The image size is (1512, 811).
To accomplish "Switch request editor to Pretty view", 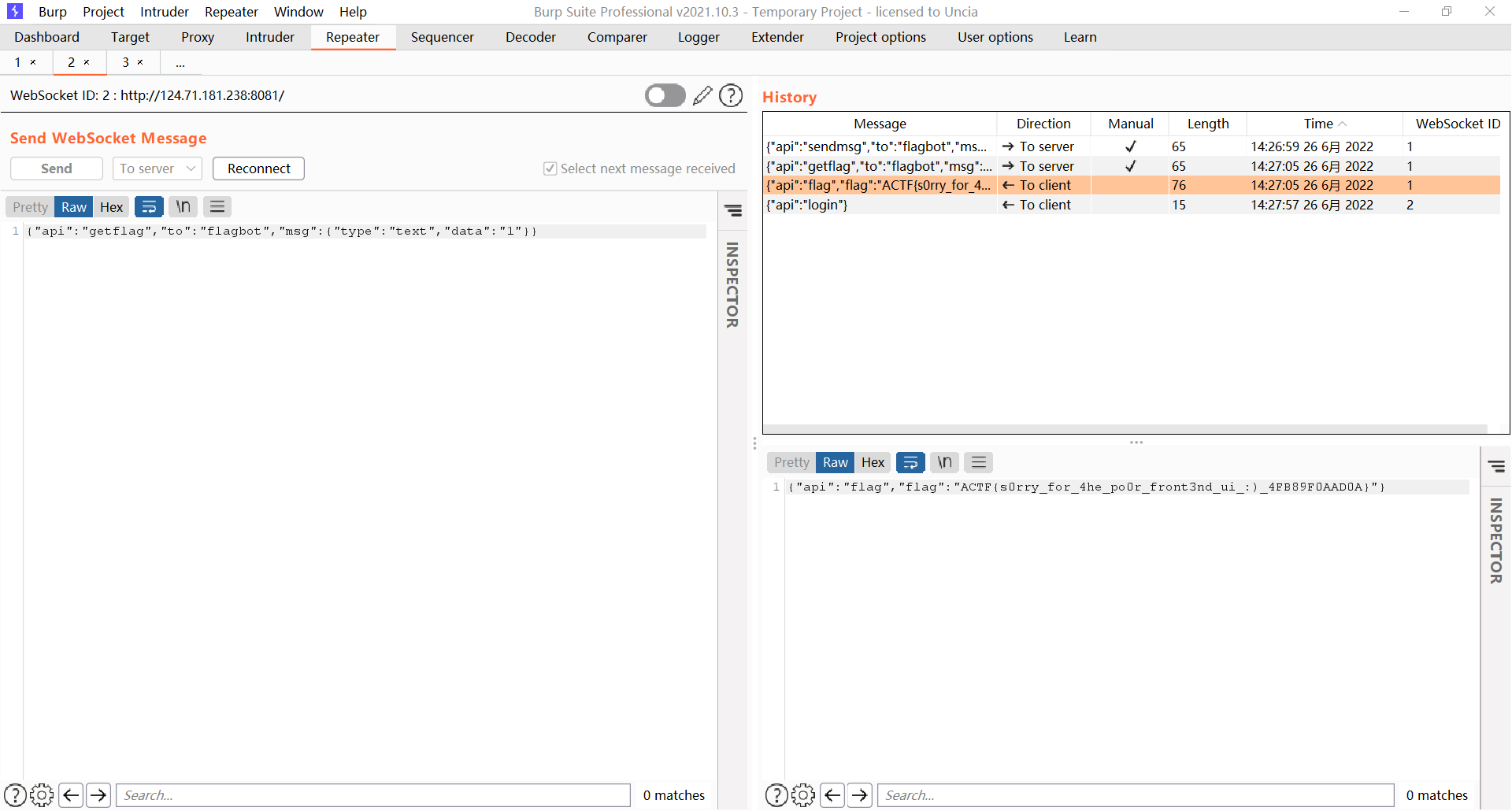I will tap(30, 207).
